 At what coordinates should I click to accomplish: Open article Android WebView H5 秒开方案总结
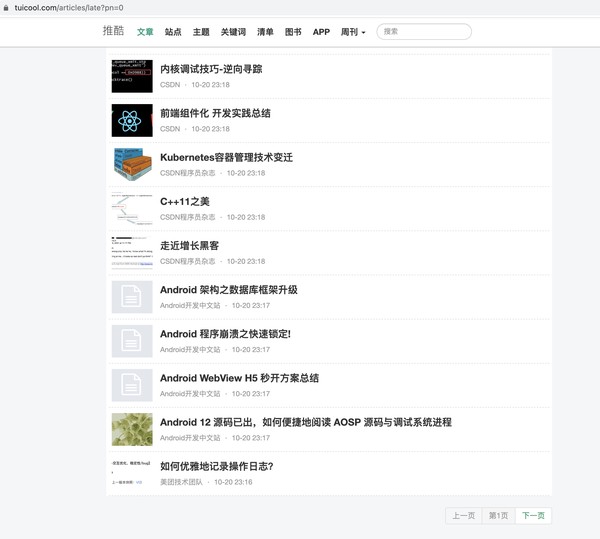point(240,378)
